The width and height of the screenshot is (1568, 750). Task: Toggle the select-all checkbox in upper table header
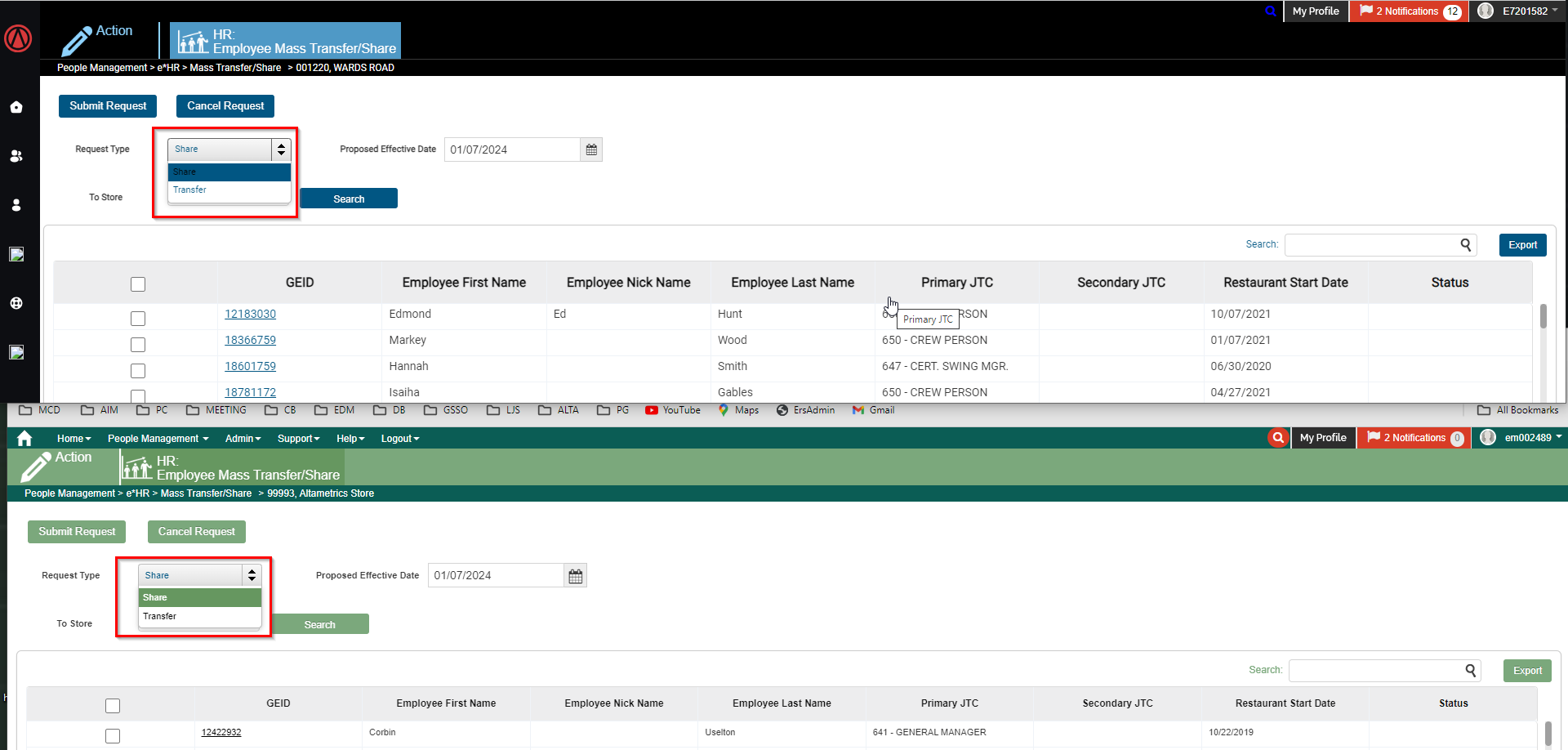tap(138, 284)
